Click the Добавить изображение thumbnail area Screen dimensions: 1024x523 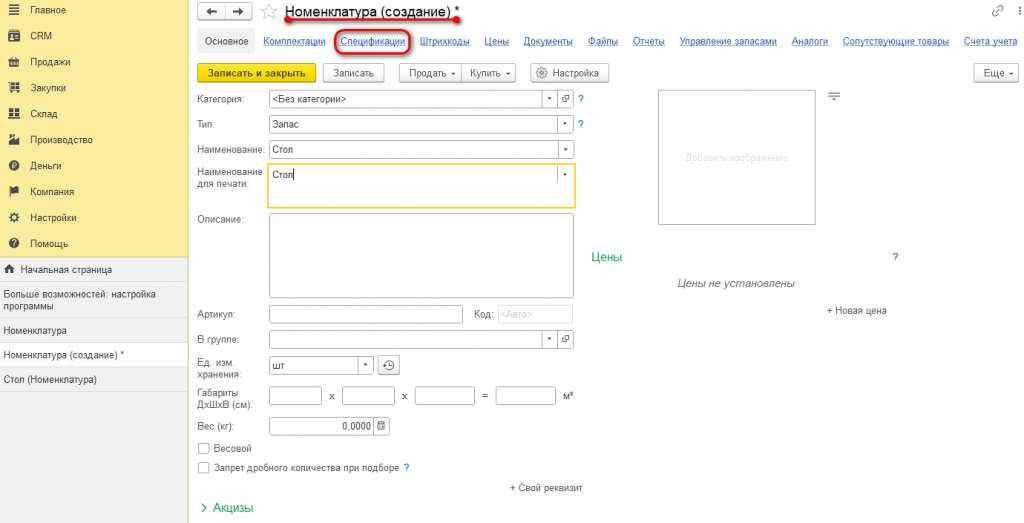(737, 157)
